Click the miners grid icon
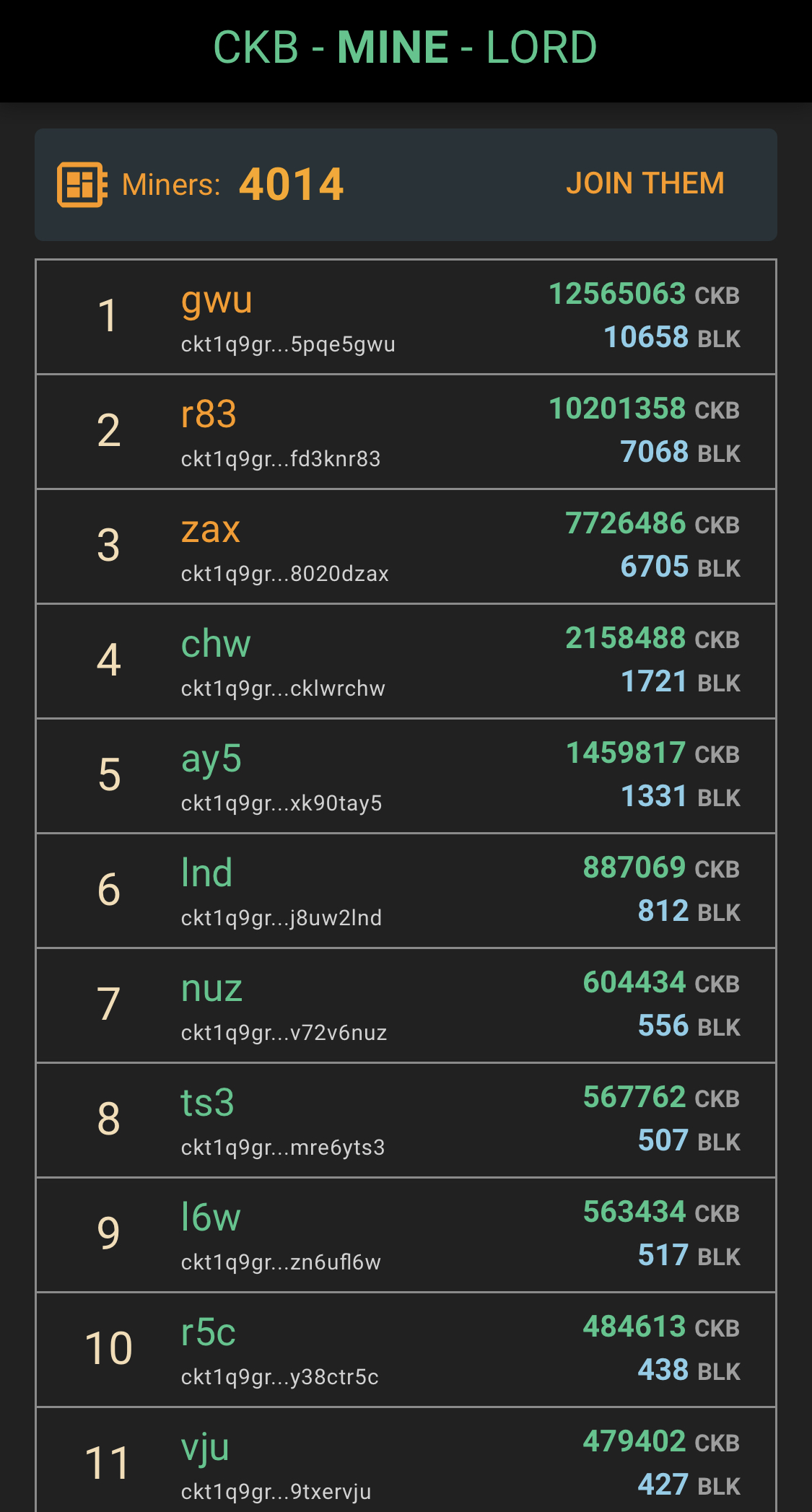The height and width of the screenshot is (1512, 812). point(82,185)
